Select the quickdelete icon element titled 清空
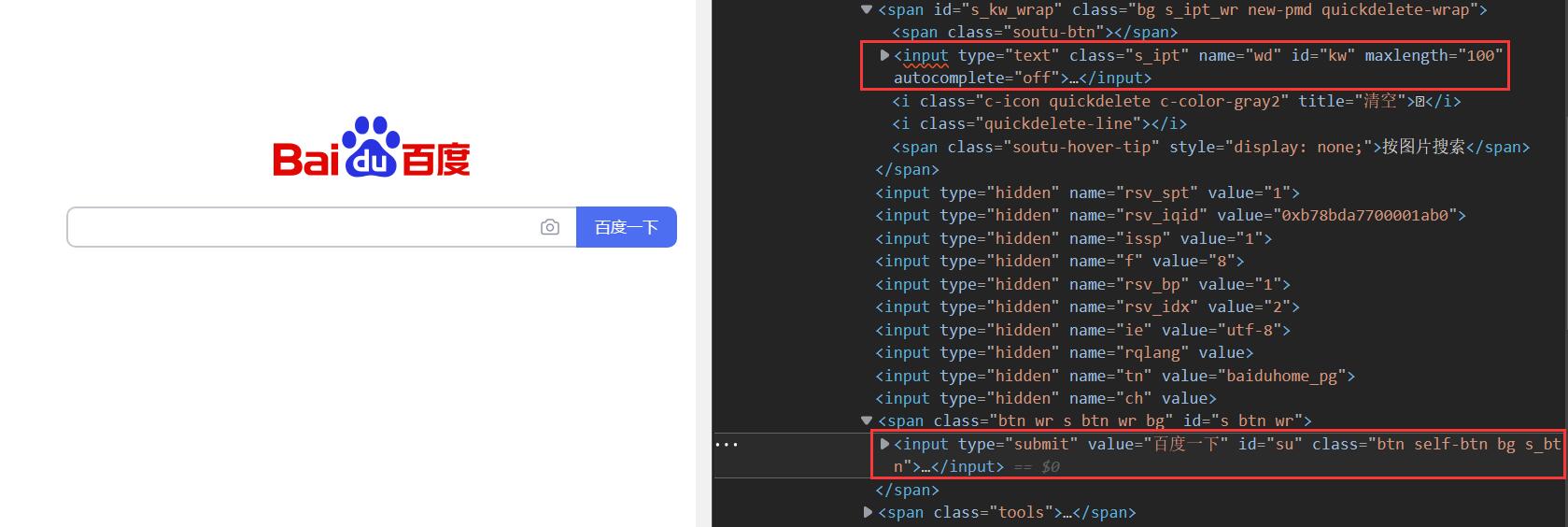The width and height of the screenshot is (1568, 527). pyautogui.click(x=1176, y=102)
